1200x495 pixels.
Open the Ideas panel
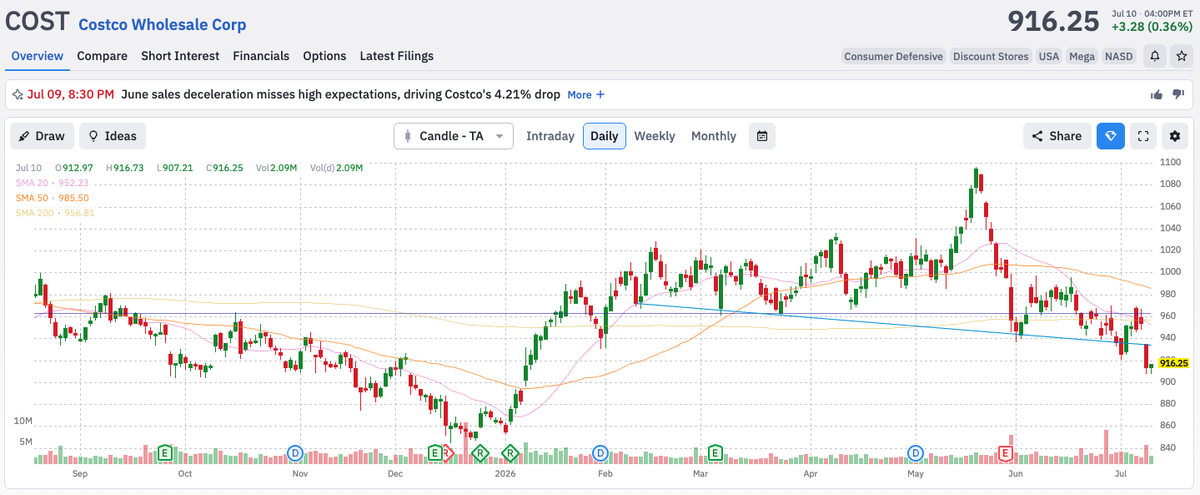tap(113, 136)
